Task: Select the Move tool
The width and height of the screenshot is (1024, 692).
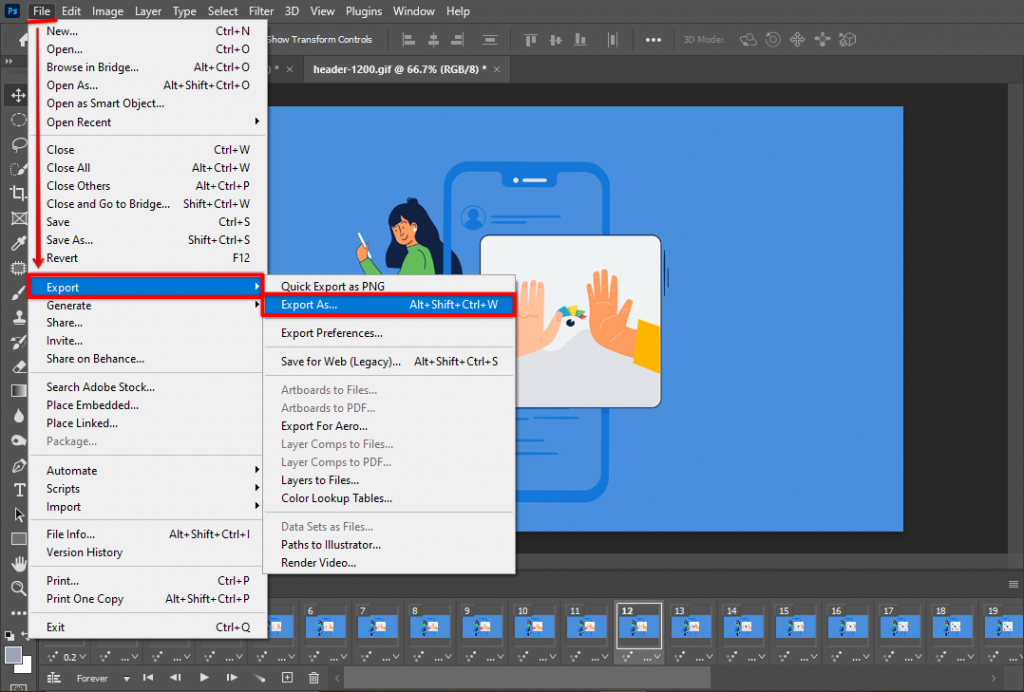Action: pyautogui.click(x=17, y=95)
